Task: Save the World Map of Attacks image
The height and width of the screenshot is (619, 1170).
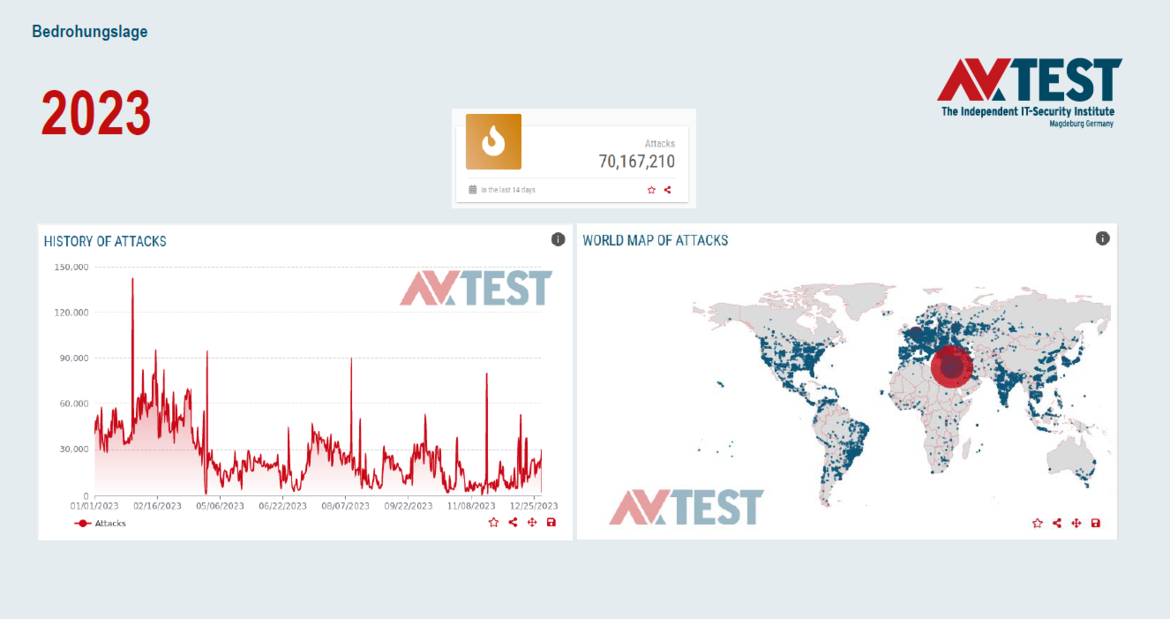Action: (x=1096, y=523)
